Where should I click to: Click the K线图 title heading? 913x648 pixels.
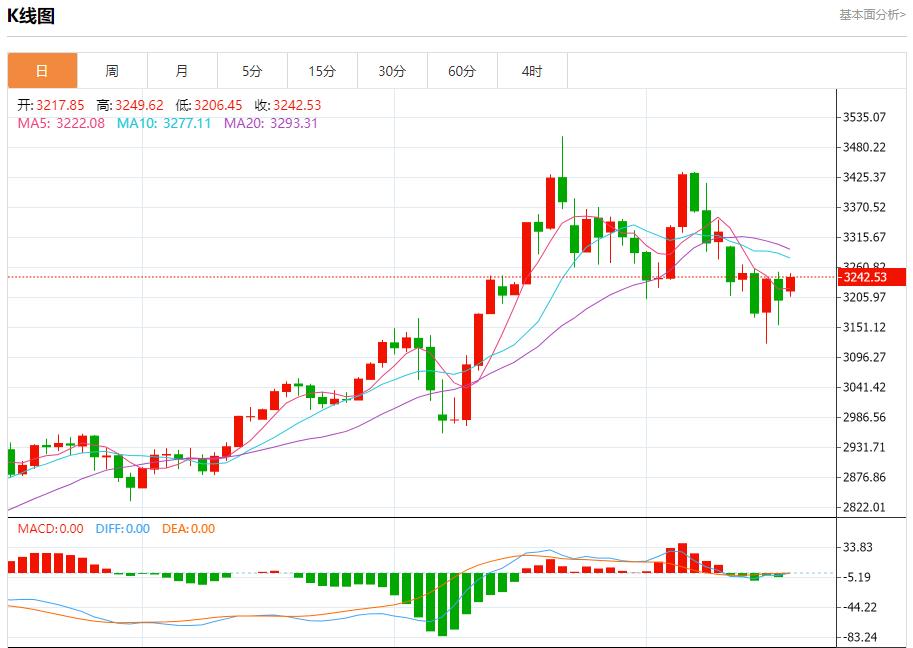pyautogui.click(x=31, y=16)
